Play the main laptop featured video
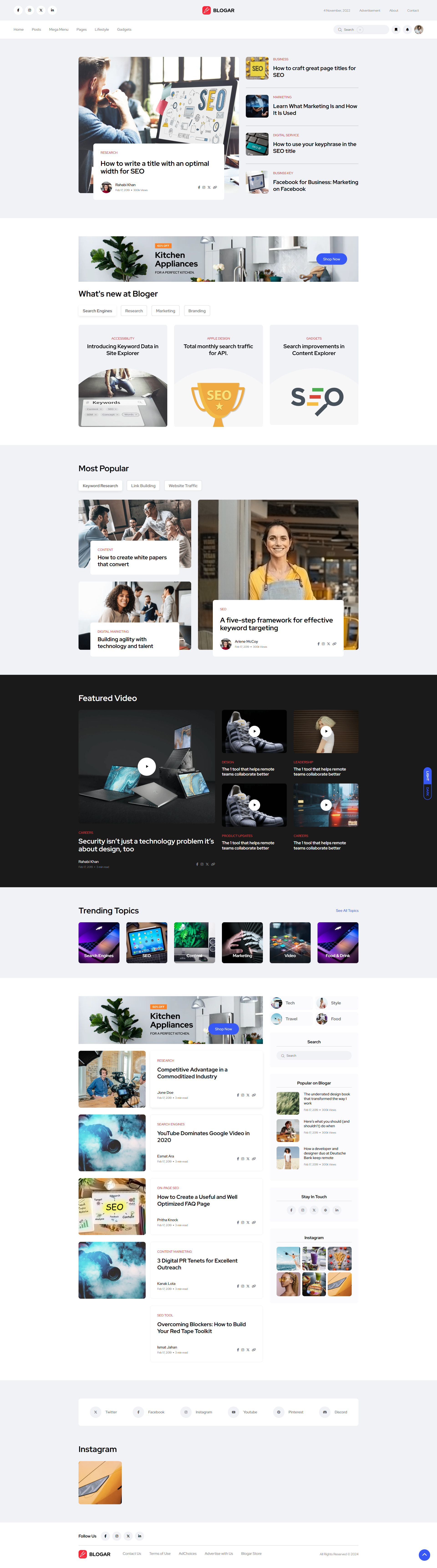The width and height of the screenshot is (437, 1568). coord(146,766)
